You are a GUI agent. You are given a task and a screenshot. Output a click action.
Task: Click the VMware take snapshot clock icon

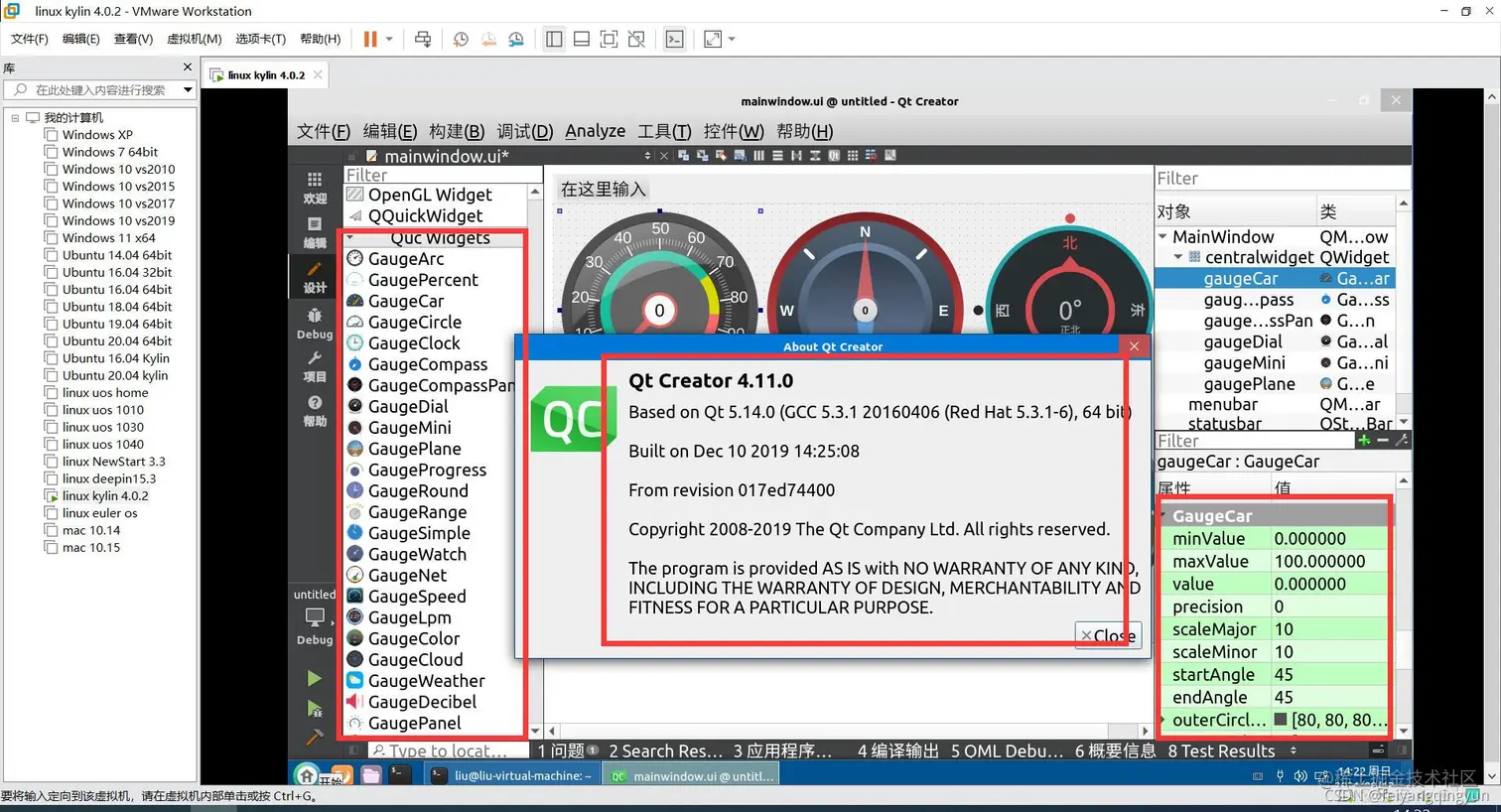[461, 39]
